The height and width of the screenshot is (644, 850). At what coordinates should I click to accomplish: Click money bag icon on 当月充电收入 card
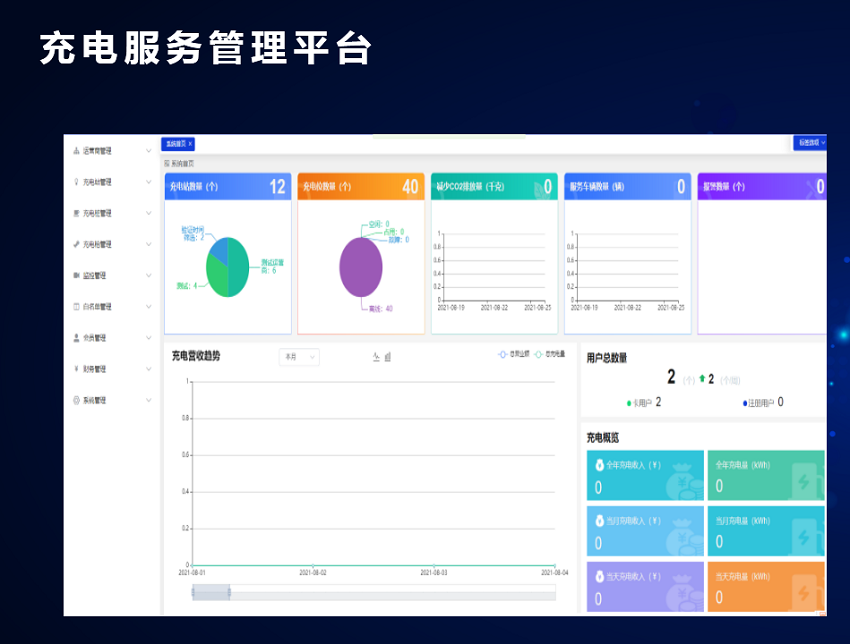pyautogui.click(x=600, y=520)
